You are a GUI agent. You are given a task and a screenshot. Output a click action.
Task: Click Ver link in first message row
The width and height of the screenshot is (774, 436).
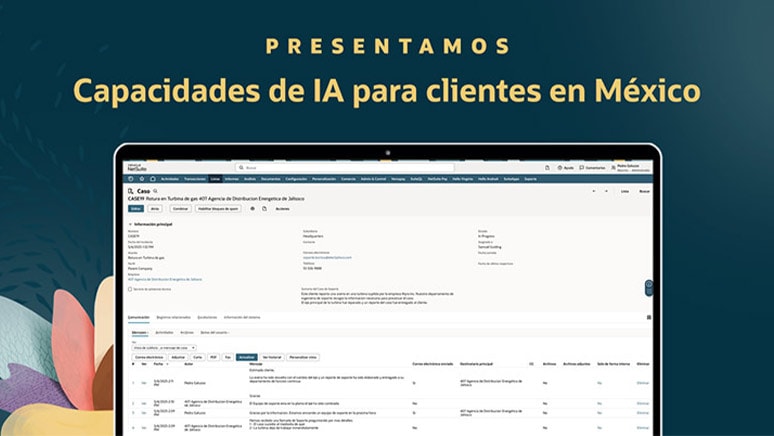coord(144,383)
